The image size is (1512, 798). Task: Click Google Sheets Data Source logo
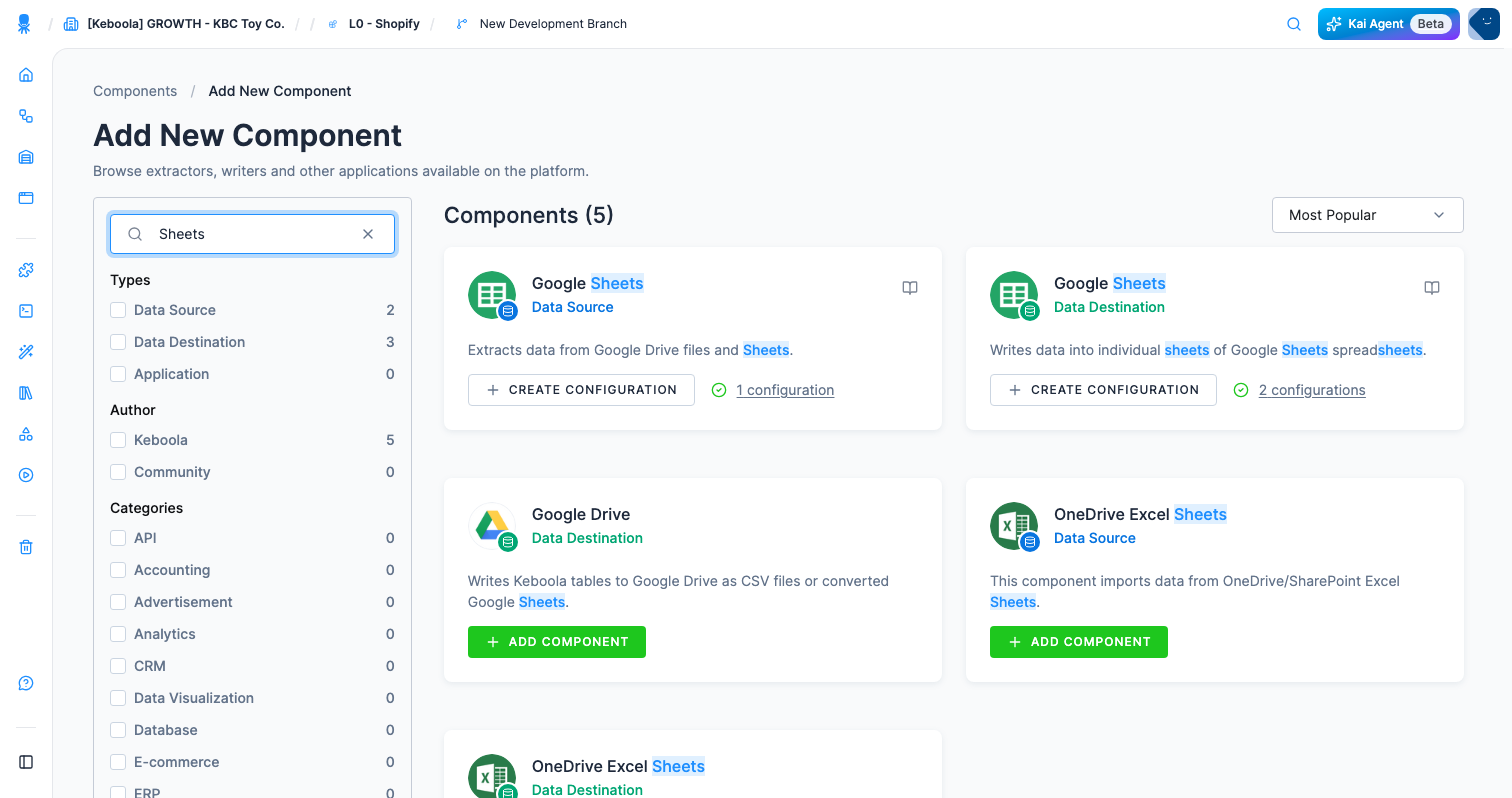click(492, 296)
